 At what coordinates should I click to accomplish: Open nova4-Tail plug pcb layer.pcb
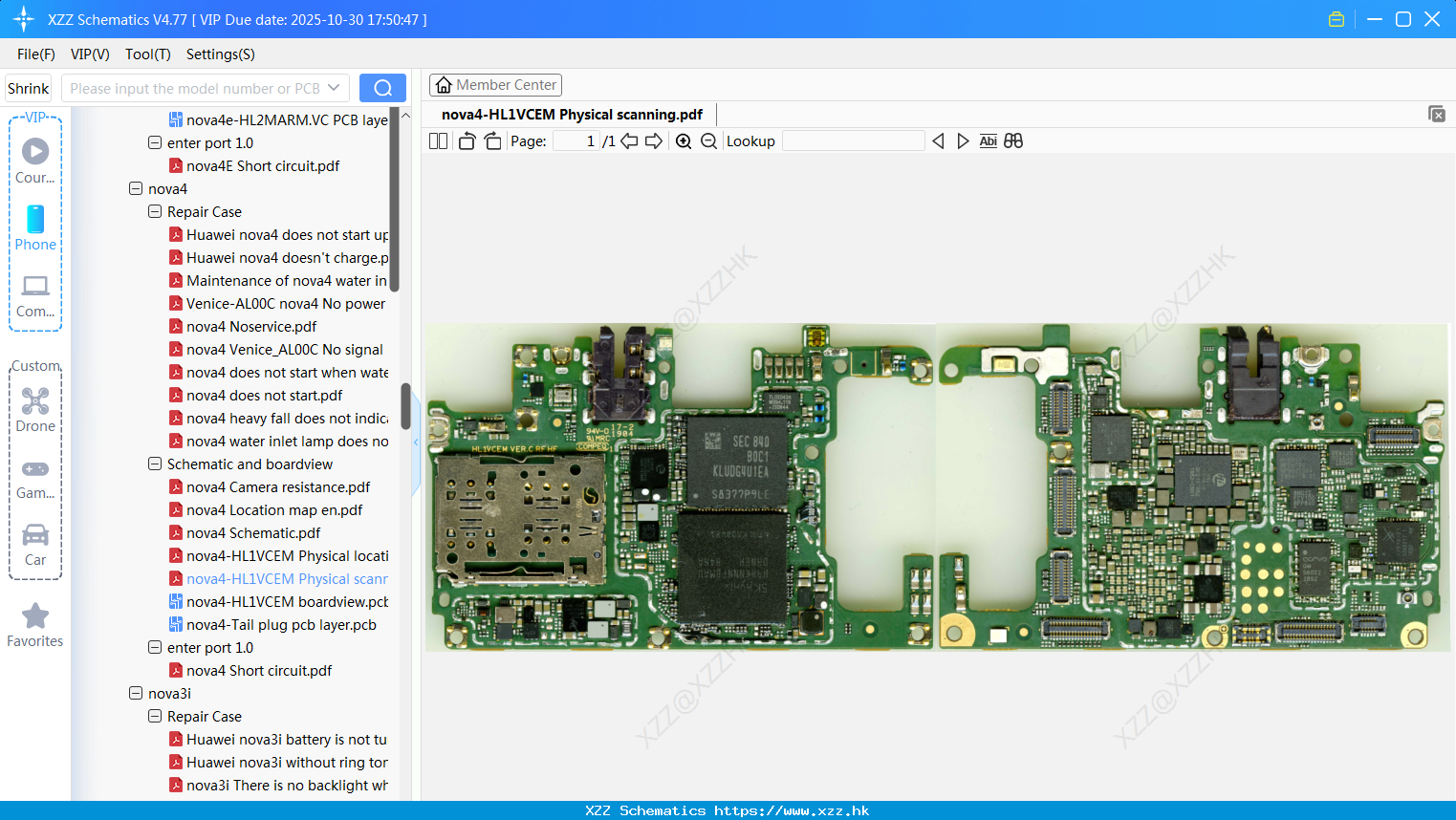tap(272, 624)
